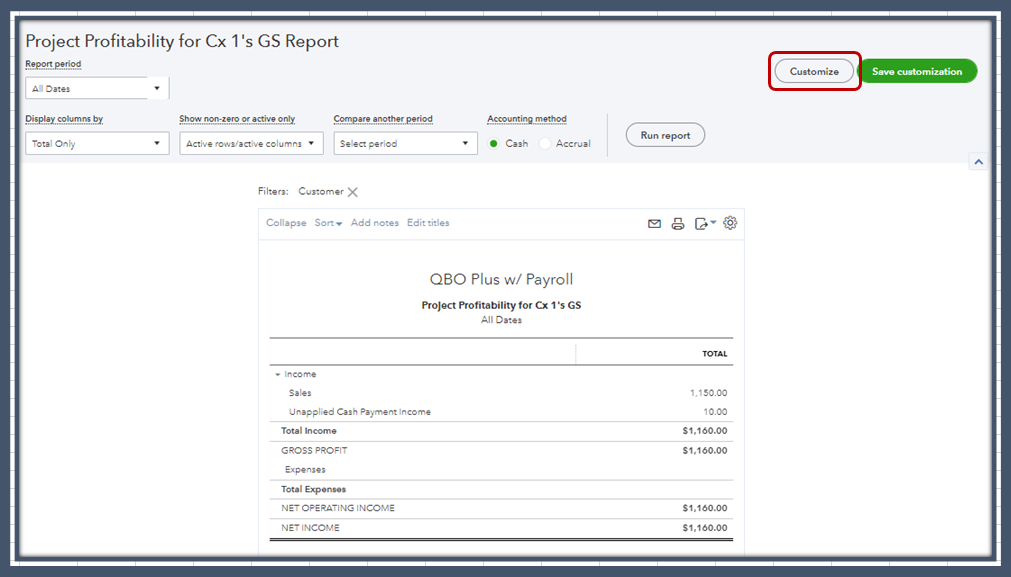Screen dimensions: 1011x577
Task: Select Edit titles
Action: point(427,222)
